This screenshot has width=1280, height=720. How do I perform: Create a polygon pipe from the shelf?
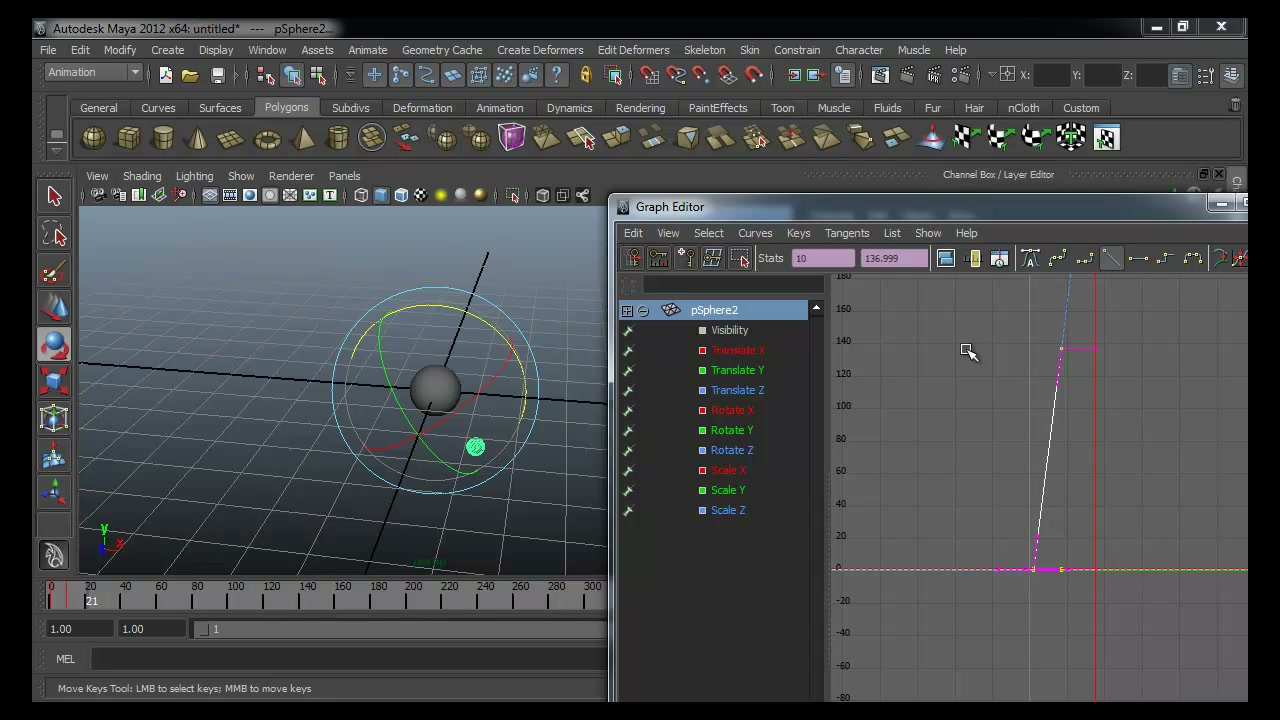coord(338,138)
